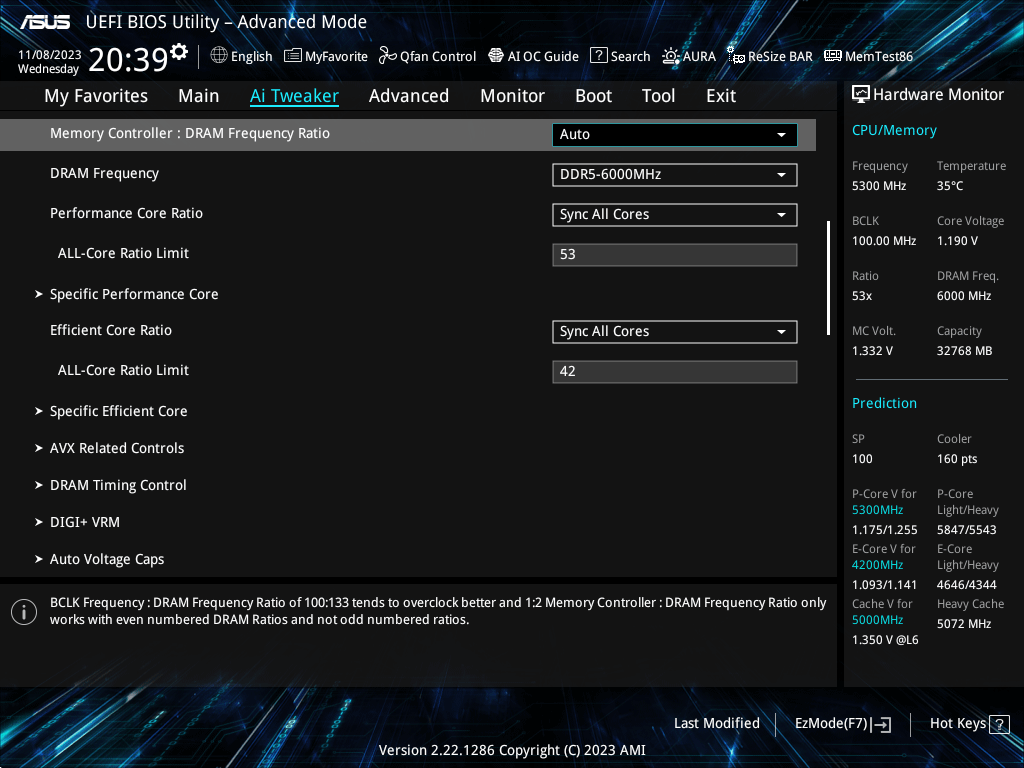This screenshot has width=1024, height=768.
Task: Click the 20:39 clock time
Action: pos(128,59)
